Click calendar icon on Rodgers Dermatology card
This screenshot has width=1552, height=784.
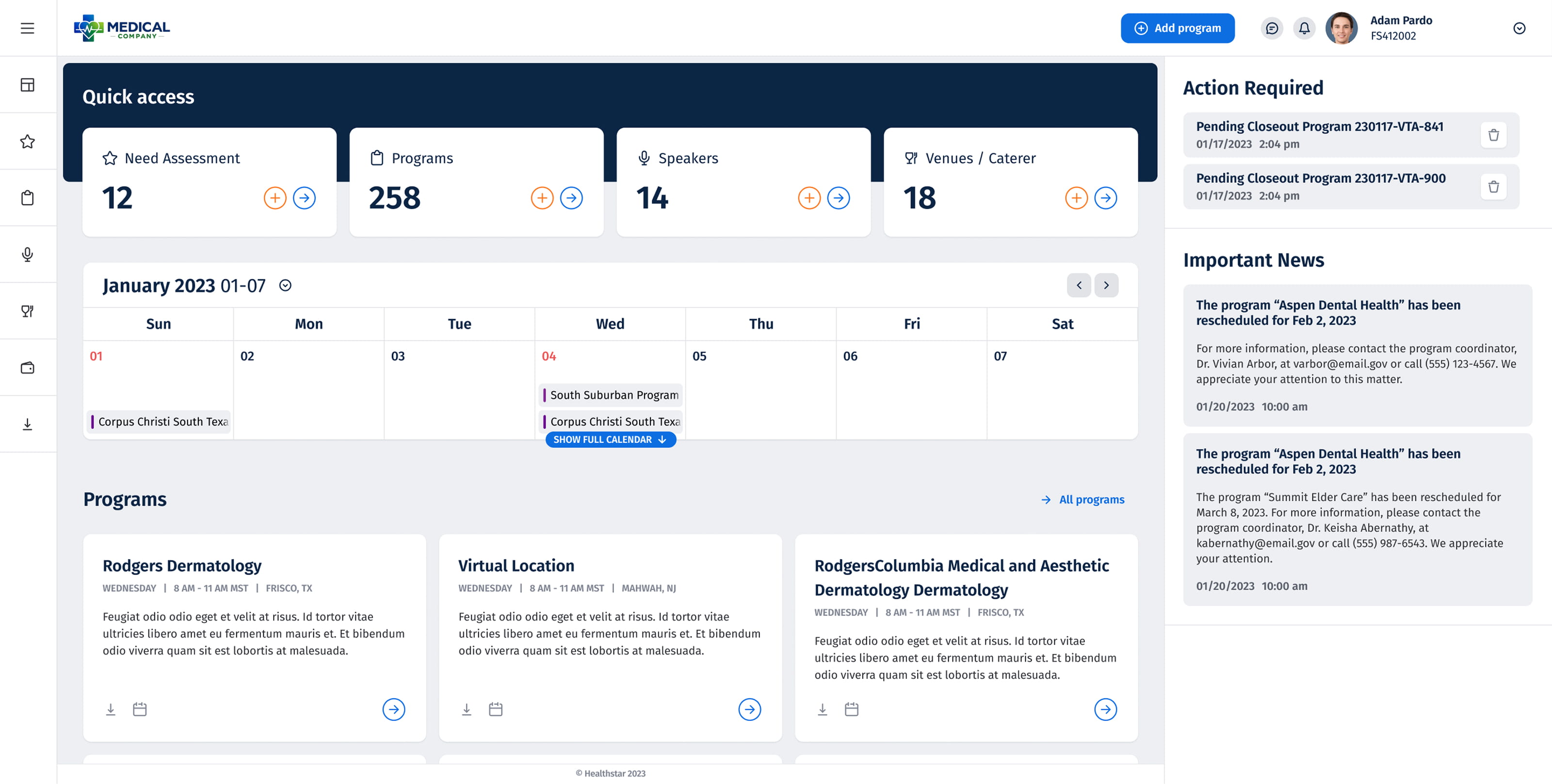click(x=140, y=709)
